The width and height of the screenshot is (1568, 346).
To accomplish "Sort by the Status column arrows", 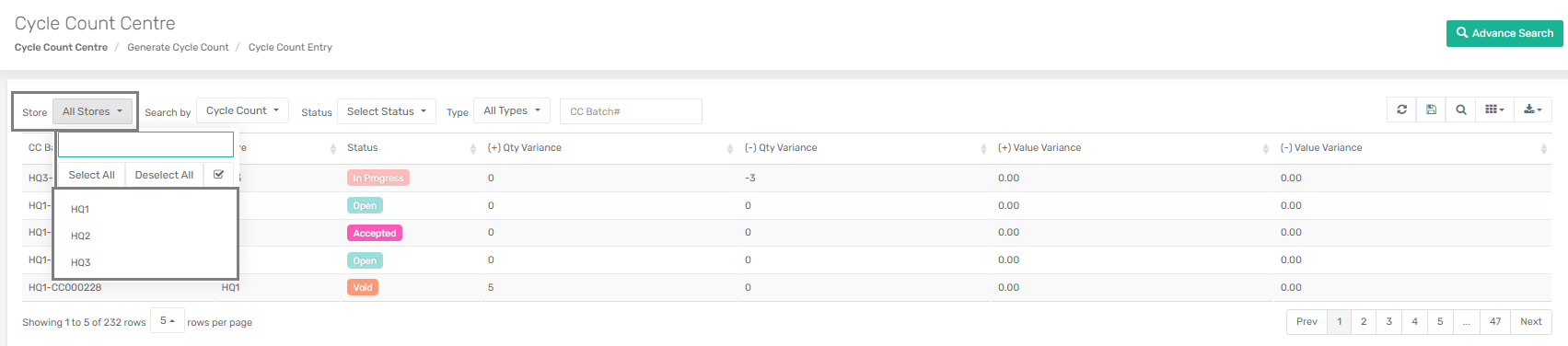I will [x=473, y=148].
